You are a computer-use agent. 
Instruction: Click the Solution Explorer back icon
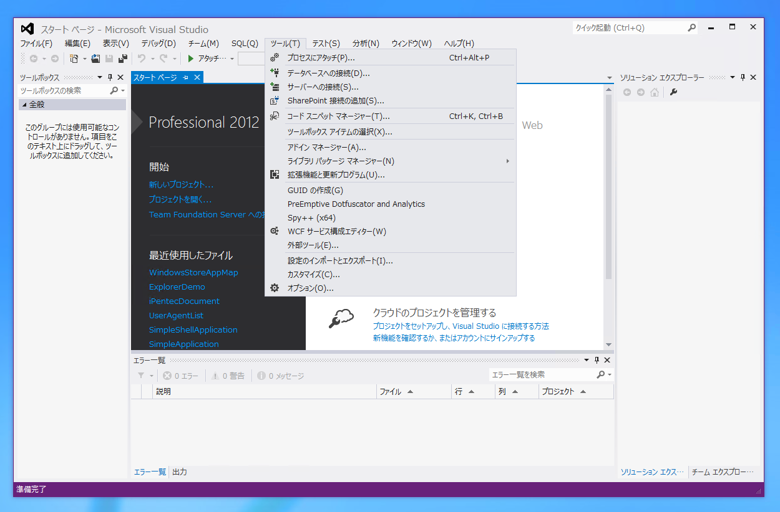point(627,92)
